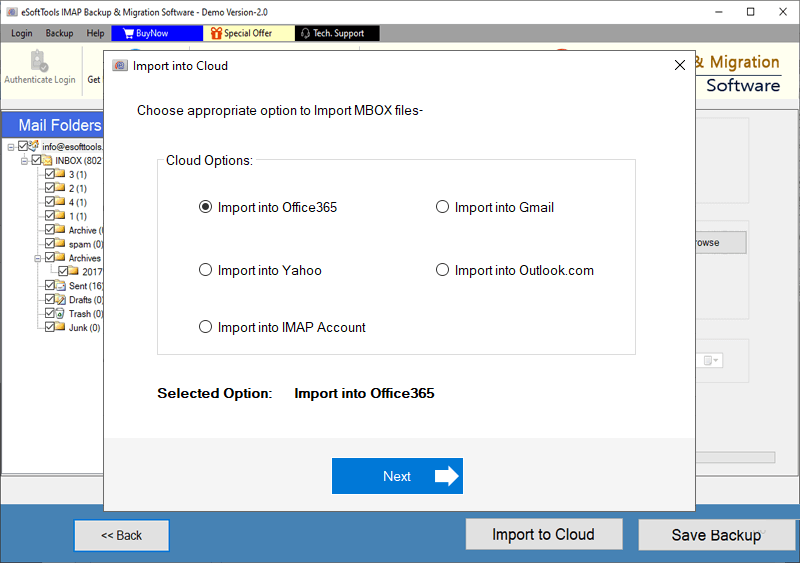Collapse the INBOX folder tree node
Screen dimensions: 800x563
(24, 160)
